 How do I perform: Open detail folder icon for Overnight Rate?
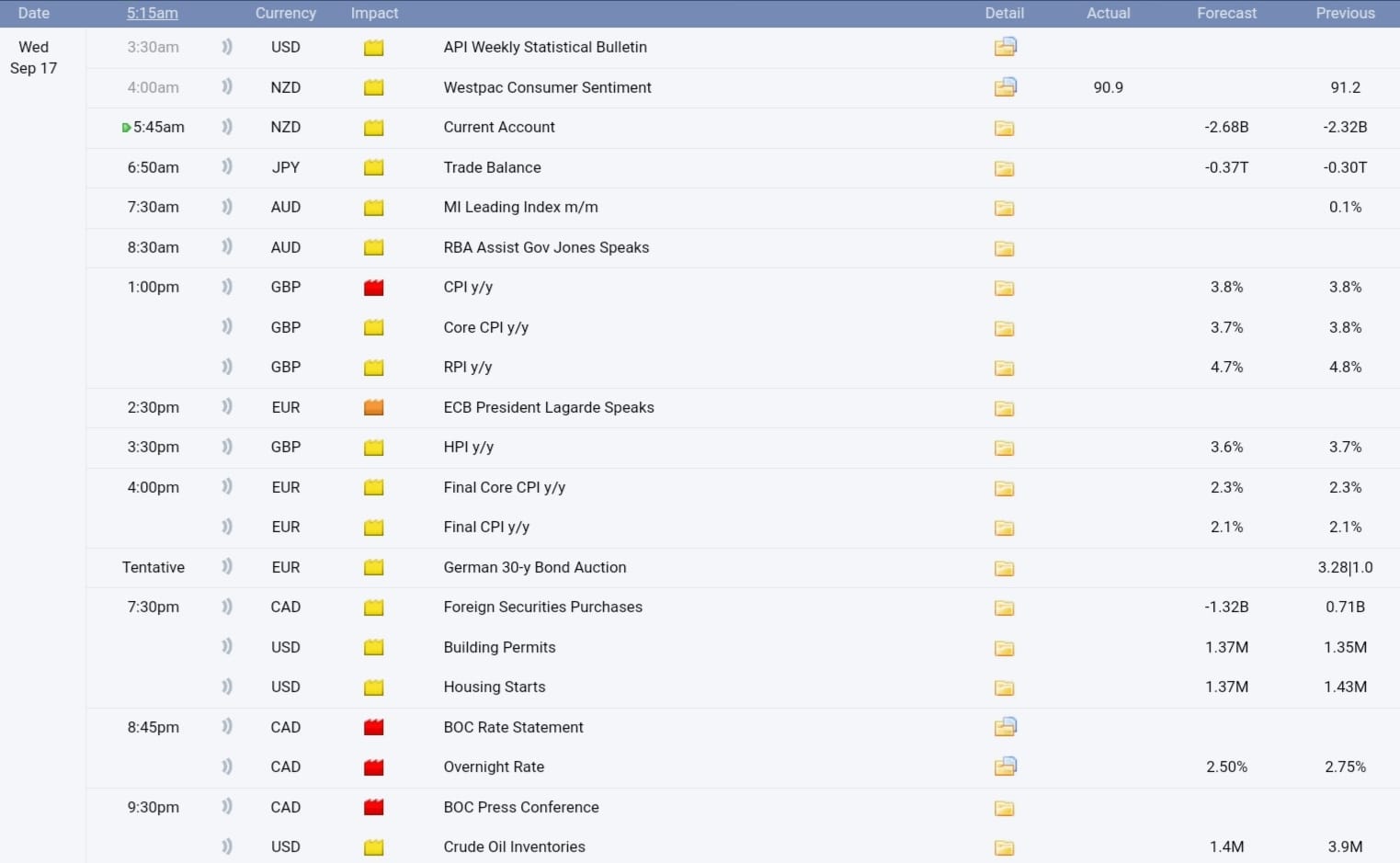[1005, 766]
